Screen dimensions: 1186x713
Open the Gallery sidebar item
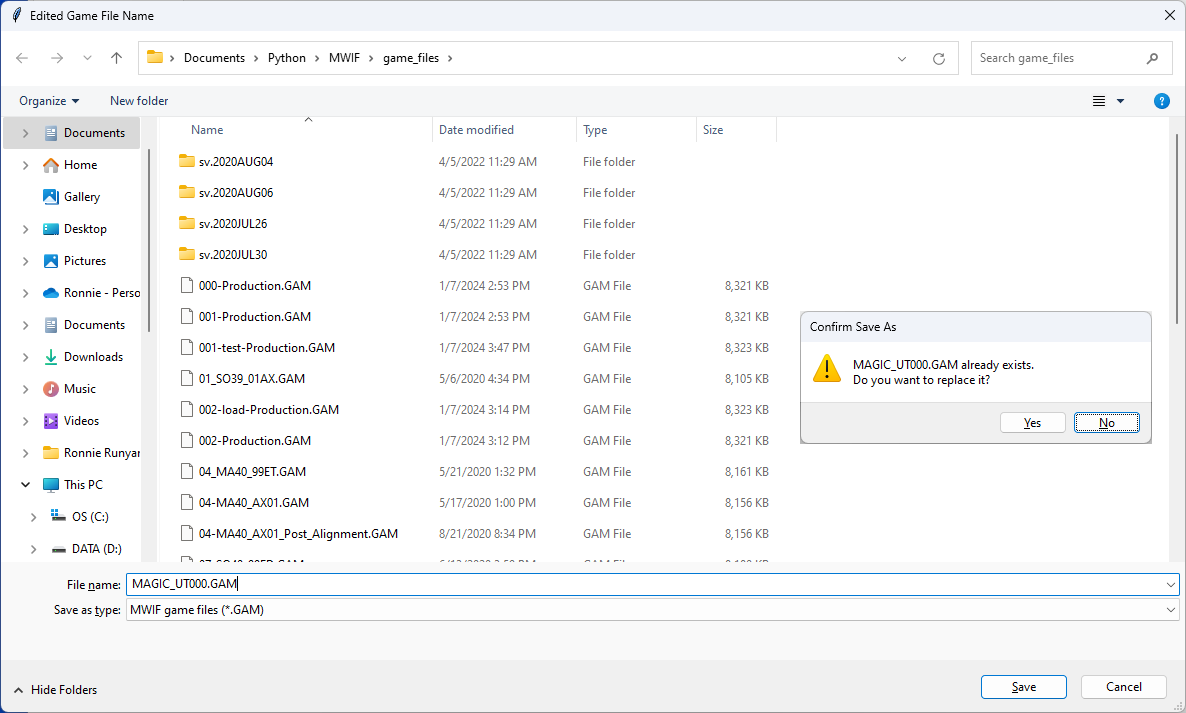tap(82, 197)
